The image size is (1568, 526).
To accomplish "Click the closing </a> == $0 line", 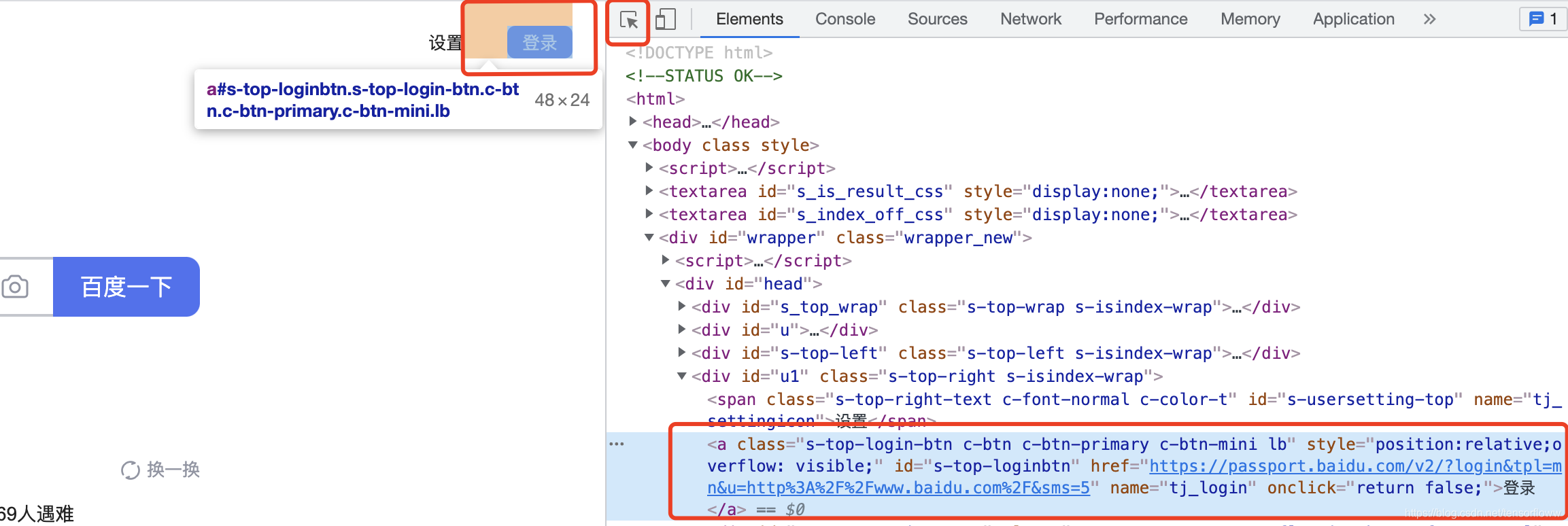I will (x=755, y=510).
